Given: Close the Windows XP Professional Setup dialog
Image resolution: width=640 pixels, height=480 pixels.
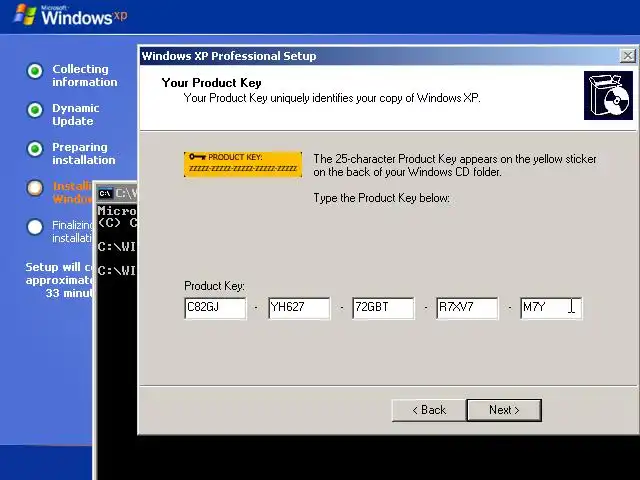Looking at the screenshot, I should pos(628,56).
